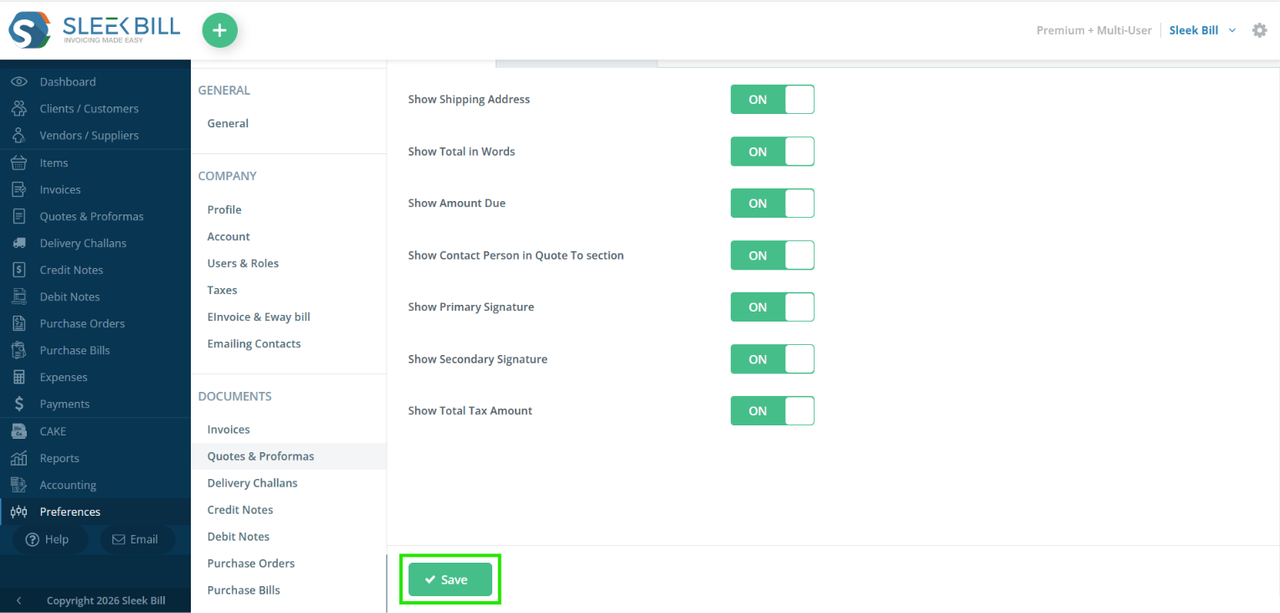Open General preferences section
This screenshot has height=613, width=1280.
(x=228, y=123)
